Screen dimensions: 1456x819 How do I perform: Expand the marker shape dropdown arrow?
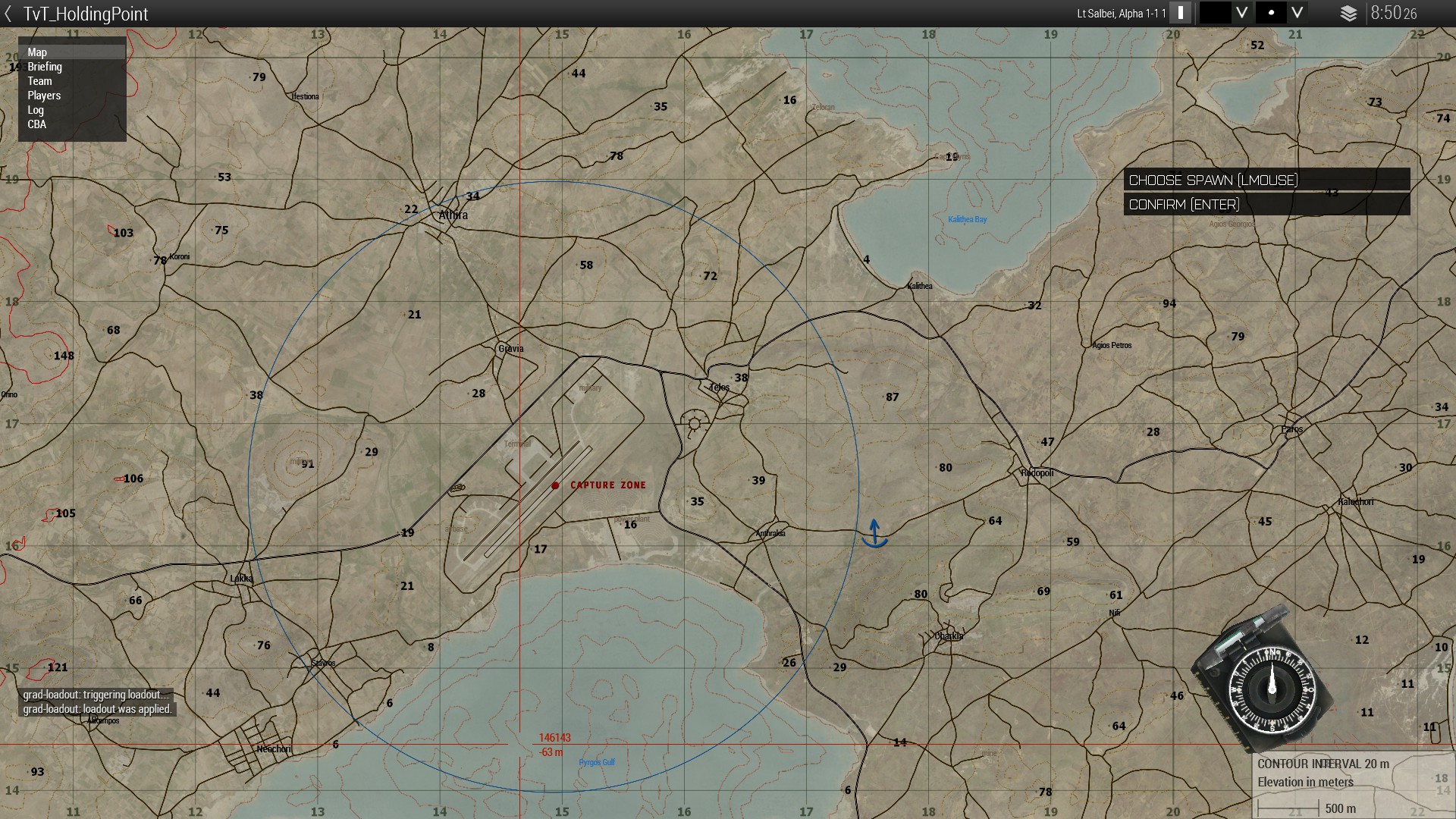coord(1298,13)
